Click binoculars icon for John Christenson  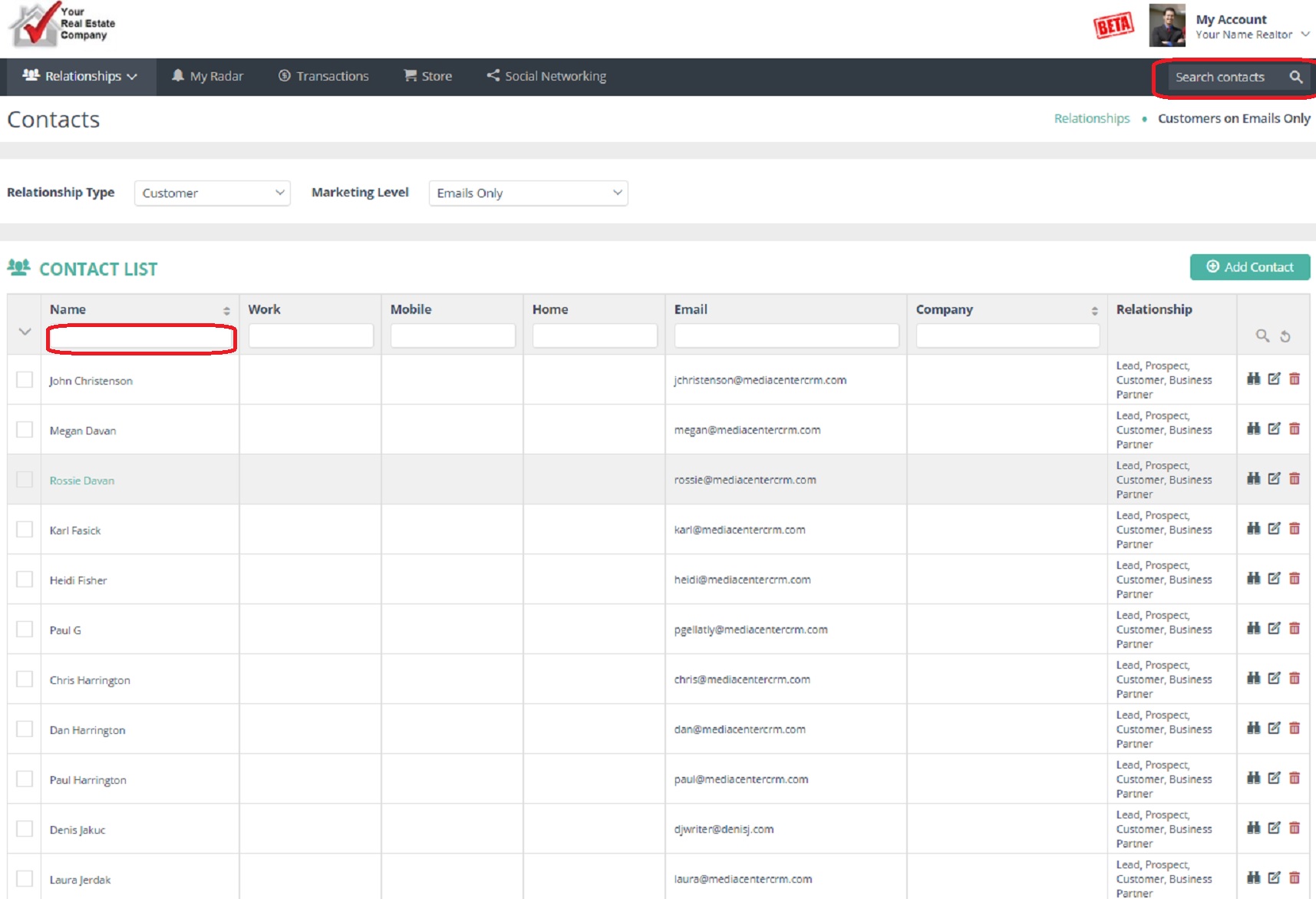tap(1253, 378)
